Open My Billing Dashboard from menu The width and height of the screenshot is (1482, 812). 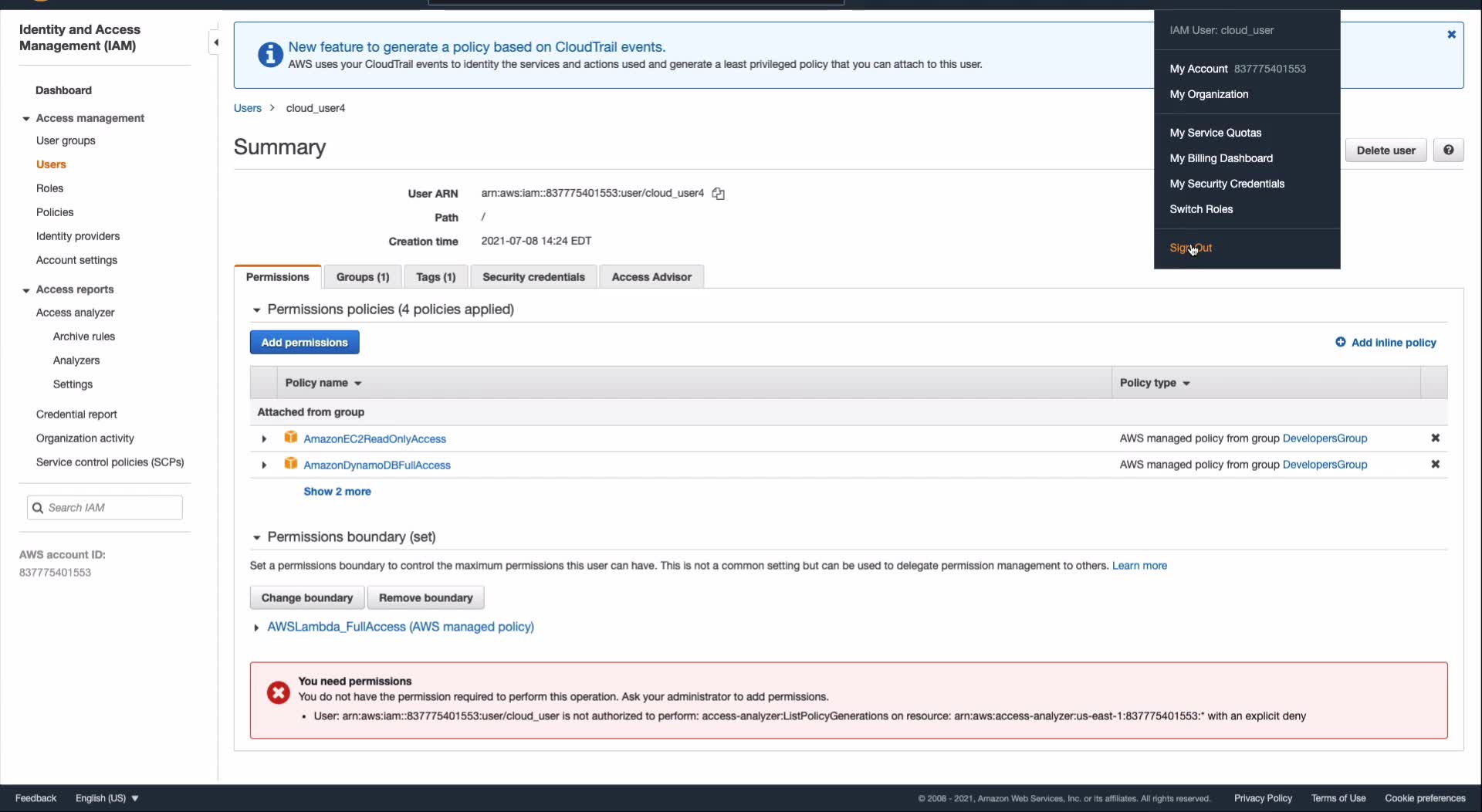click(x=1221, y=158)
